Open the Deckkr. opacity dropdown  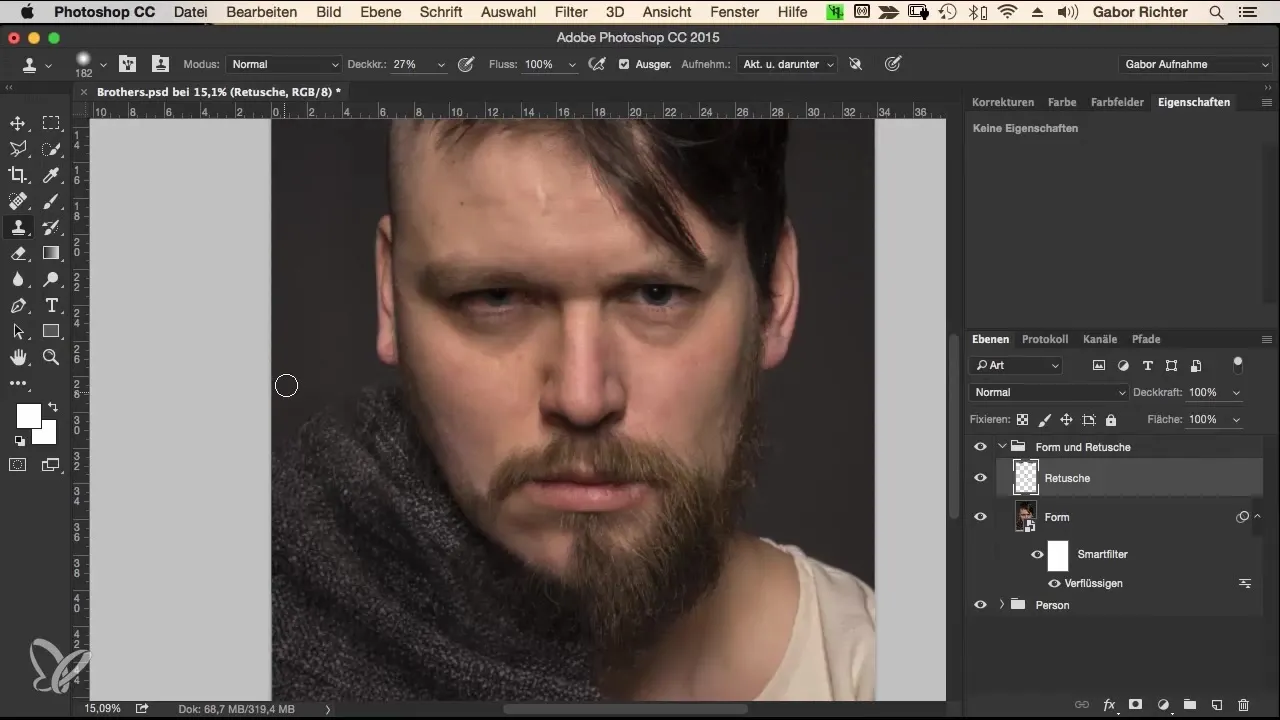(x=441, y=64)
